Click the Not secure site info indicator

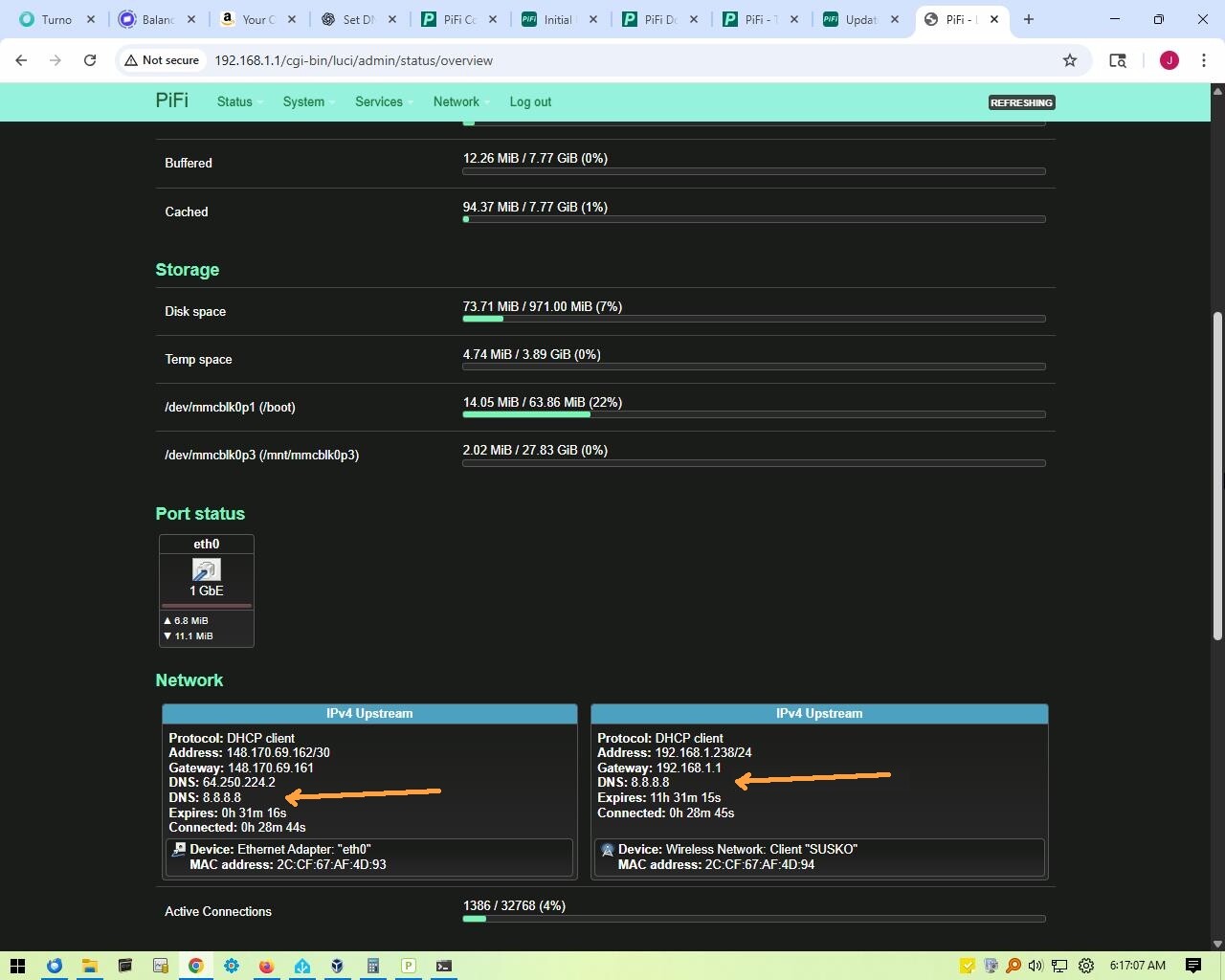[x=162, y=60]
